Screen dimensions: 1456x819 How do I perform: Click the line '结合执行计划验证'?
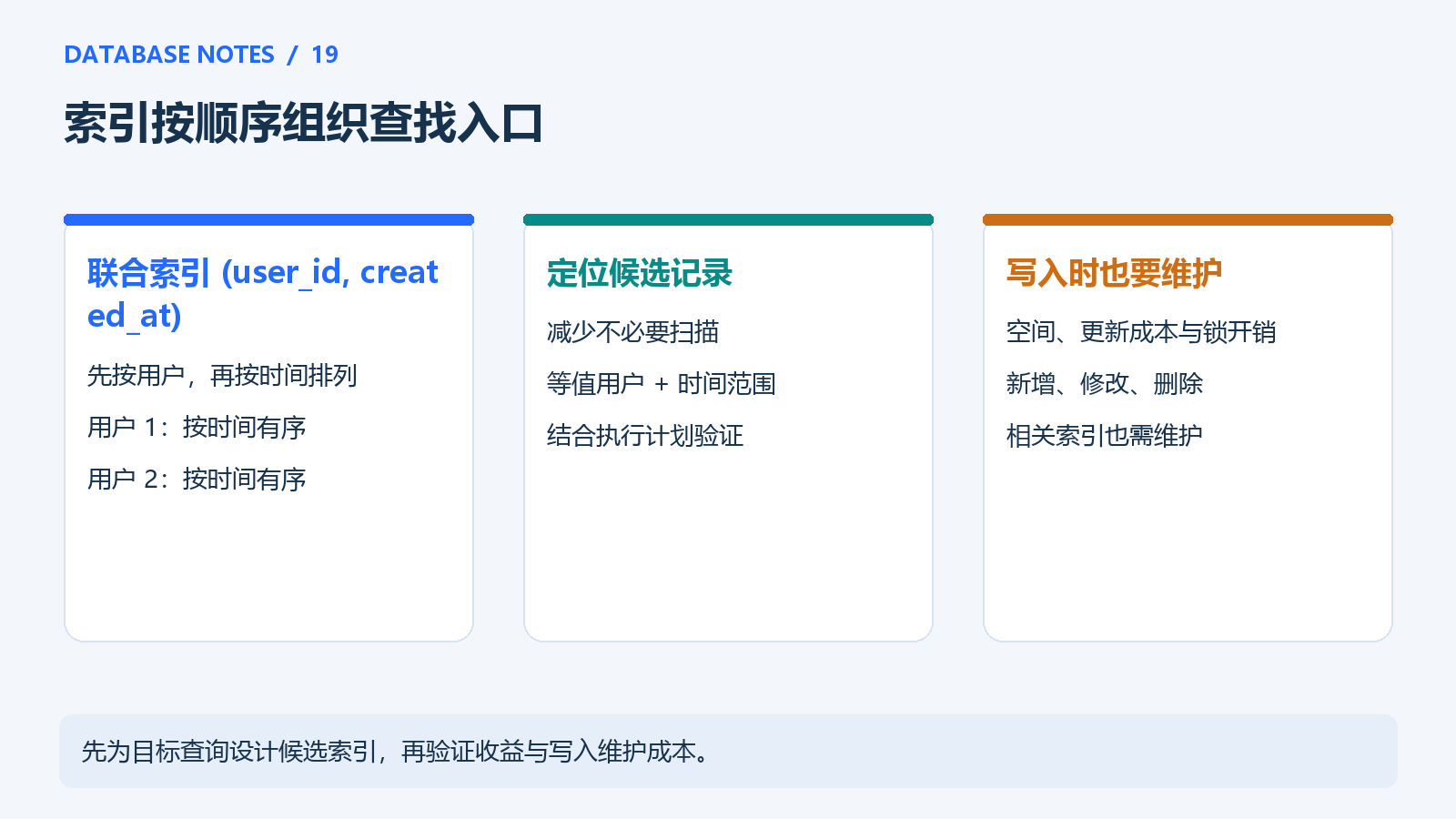pyautogui.click(x=645, y=435)
